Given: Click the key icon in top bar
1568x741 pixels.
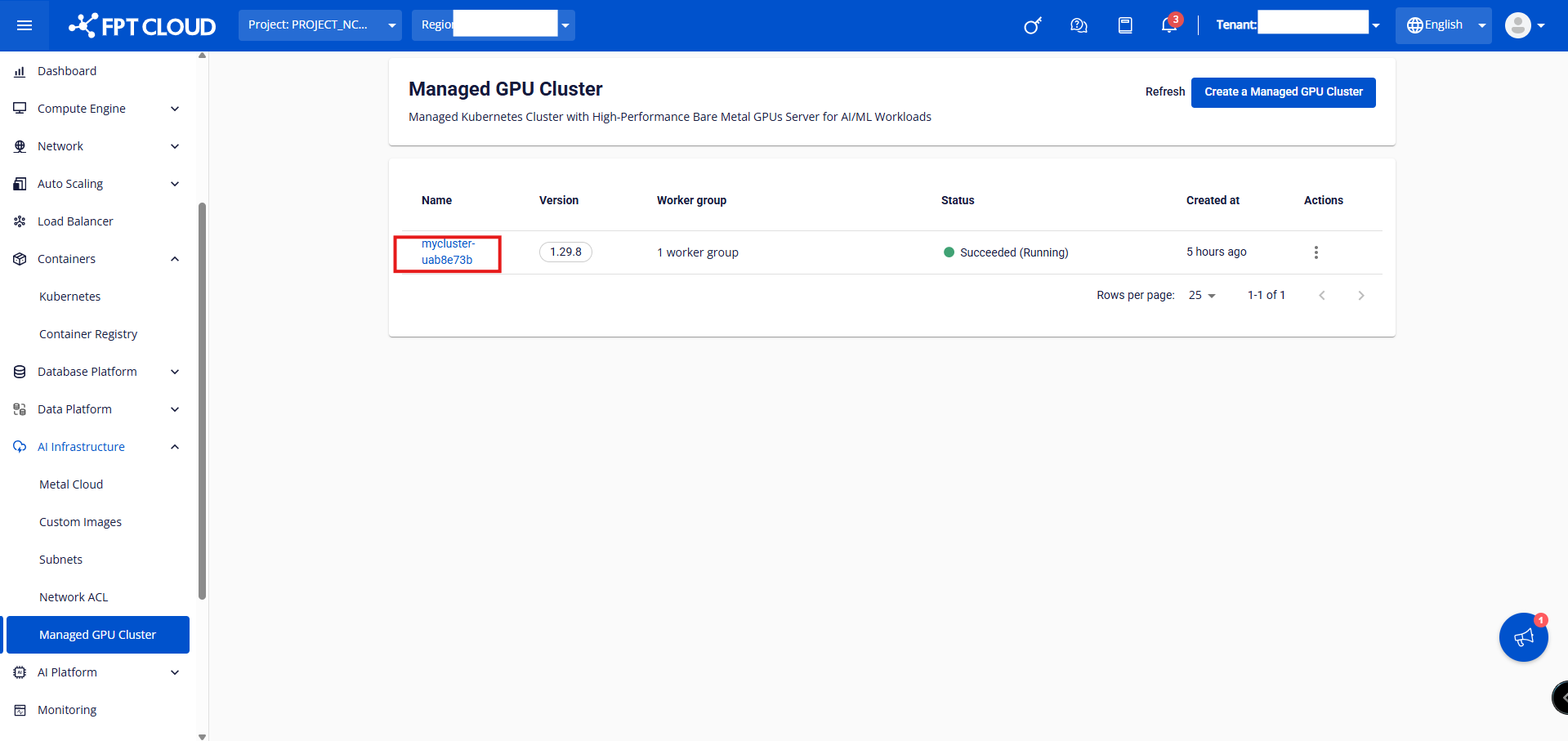Looking at the screenshot, I should click(x=1033, y=25).
